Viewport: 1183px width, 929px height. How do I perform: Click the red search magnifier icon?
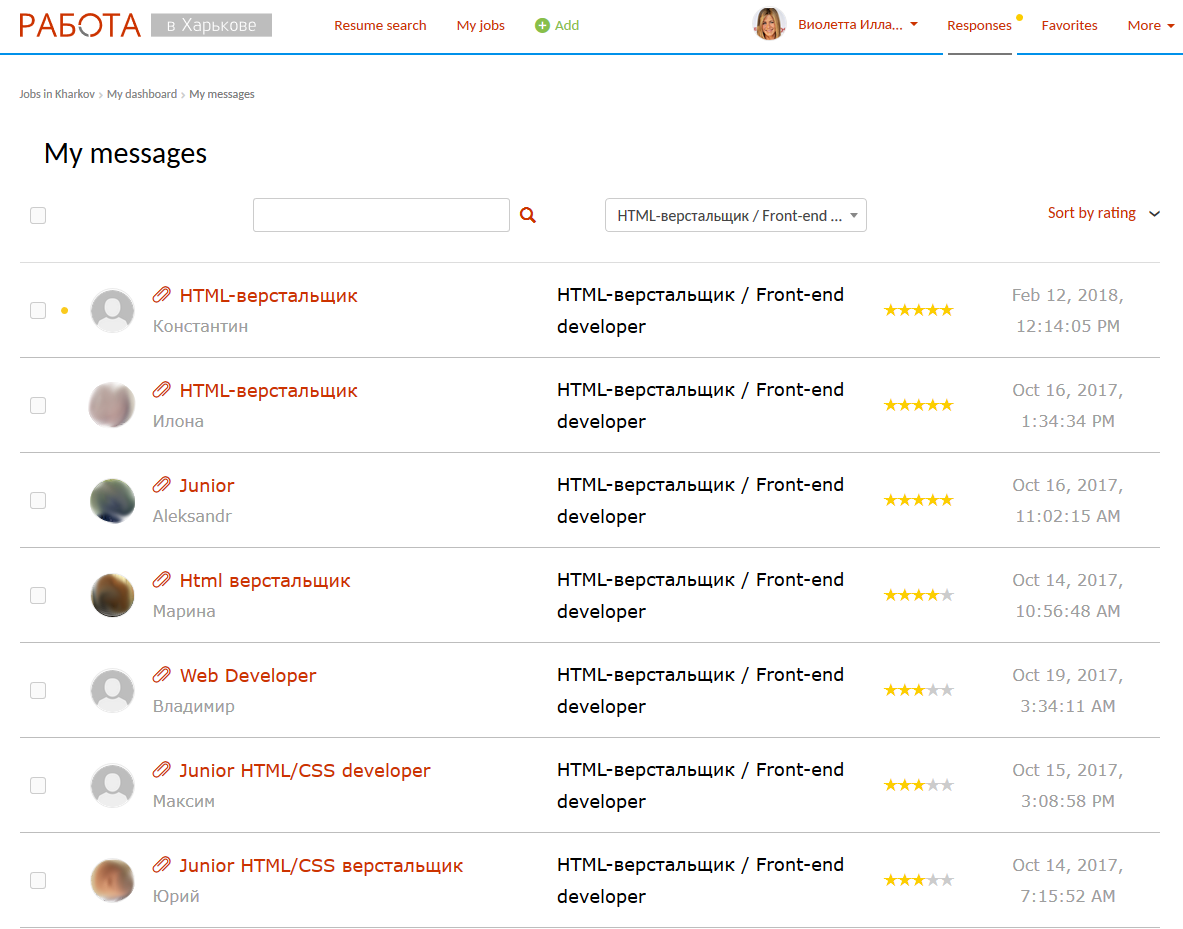(x=528, y=215)
